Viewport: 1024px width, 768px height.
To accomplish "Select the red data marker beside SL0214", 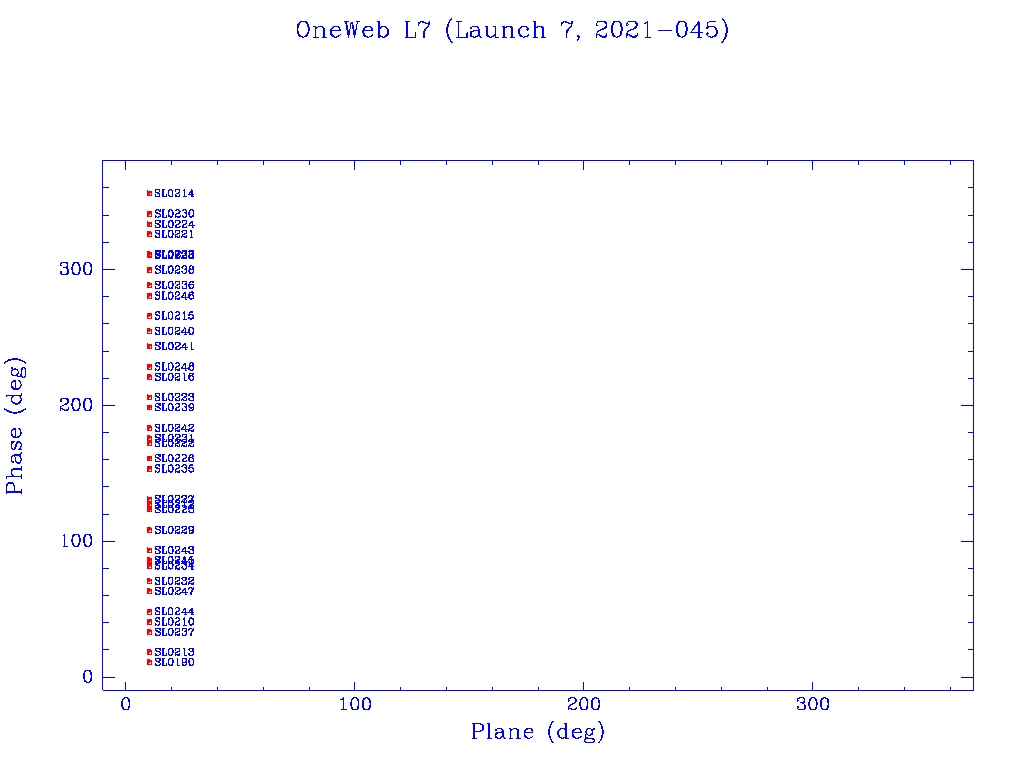I will coord(150,193).
